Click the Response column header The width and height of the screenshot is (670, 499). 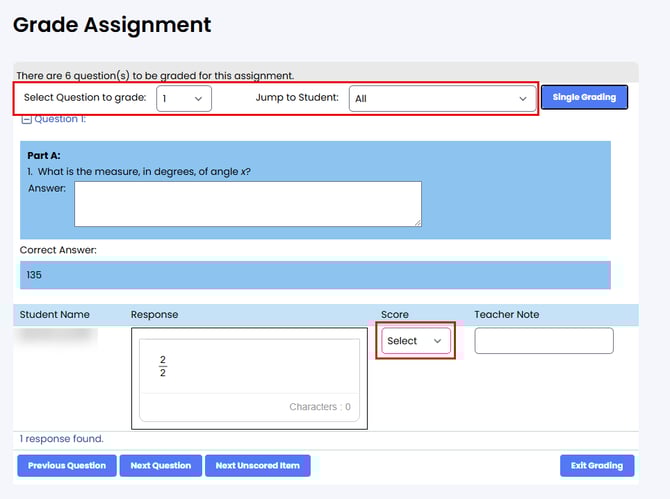(154, 314)
